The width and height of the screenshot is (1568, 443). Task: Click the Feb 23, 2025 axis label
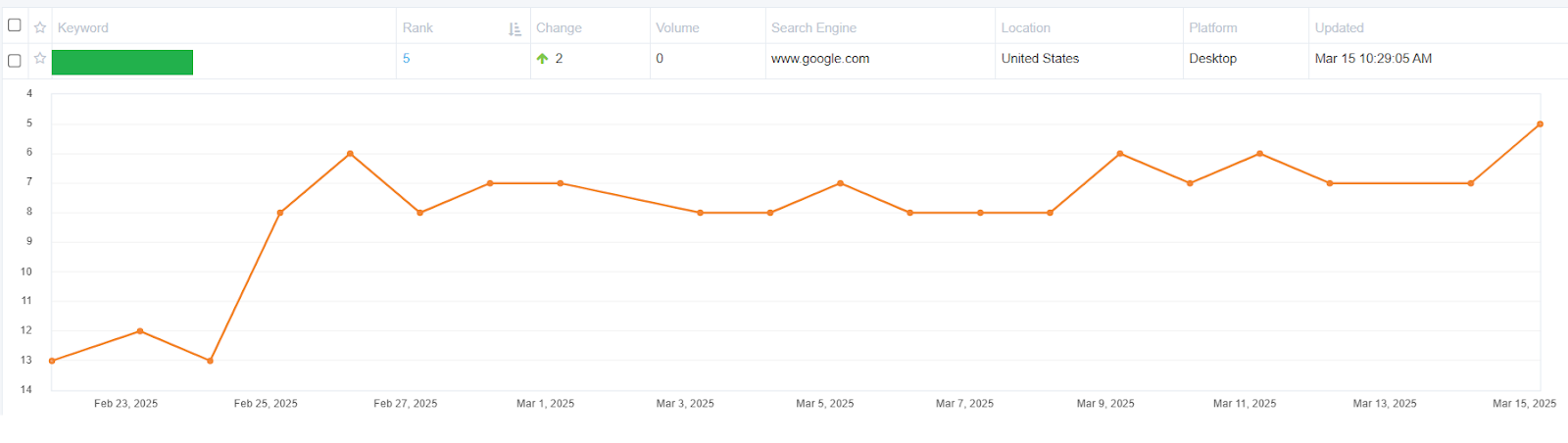pyautogui.click(x=125, y=404)
